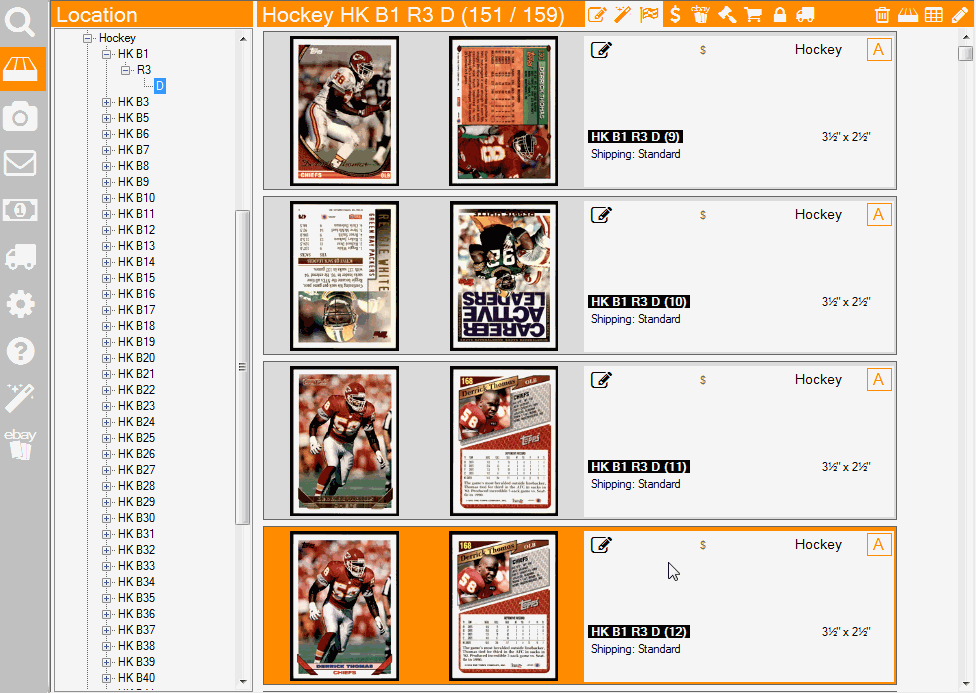Open the settings gear in the sidebar
Screen dimensions: 976x693
(20, 304)
